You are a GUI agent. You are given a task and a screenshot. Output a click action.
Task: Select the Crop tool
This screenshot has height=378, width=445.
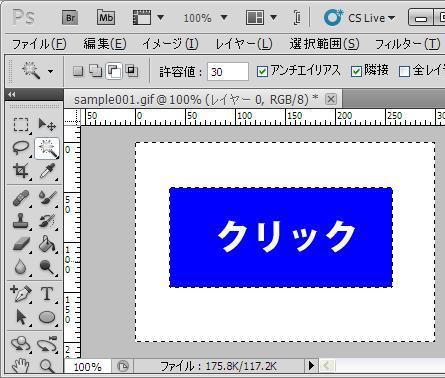coord(21,171)
